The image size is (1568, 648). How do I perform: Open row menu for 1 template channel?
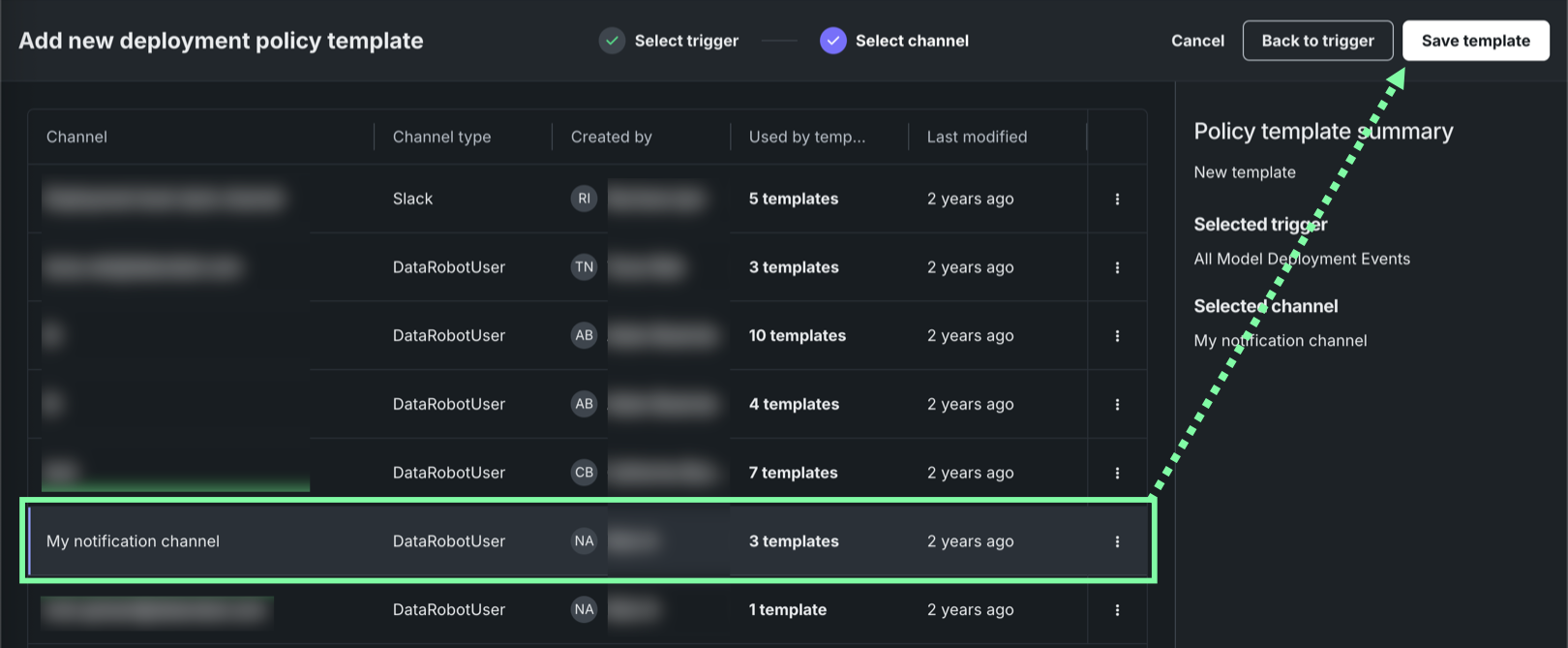point(1117,610)
